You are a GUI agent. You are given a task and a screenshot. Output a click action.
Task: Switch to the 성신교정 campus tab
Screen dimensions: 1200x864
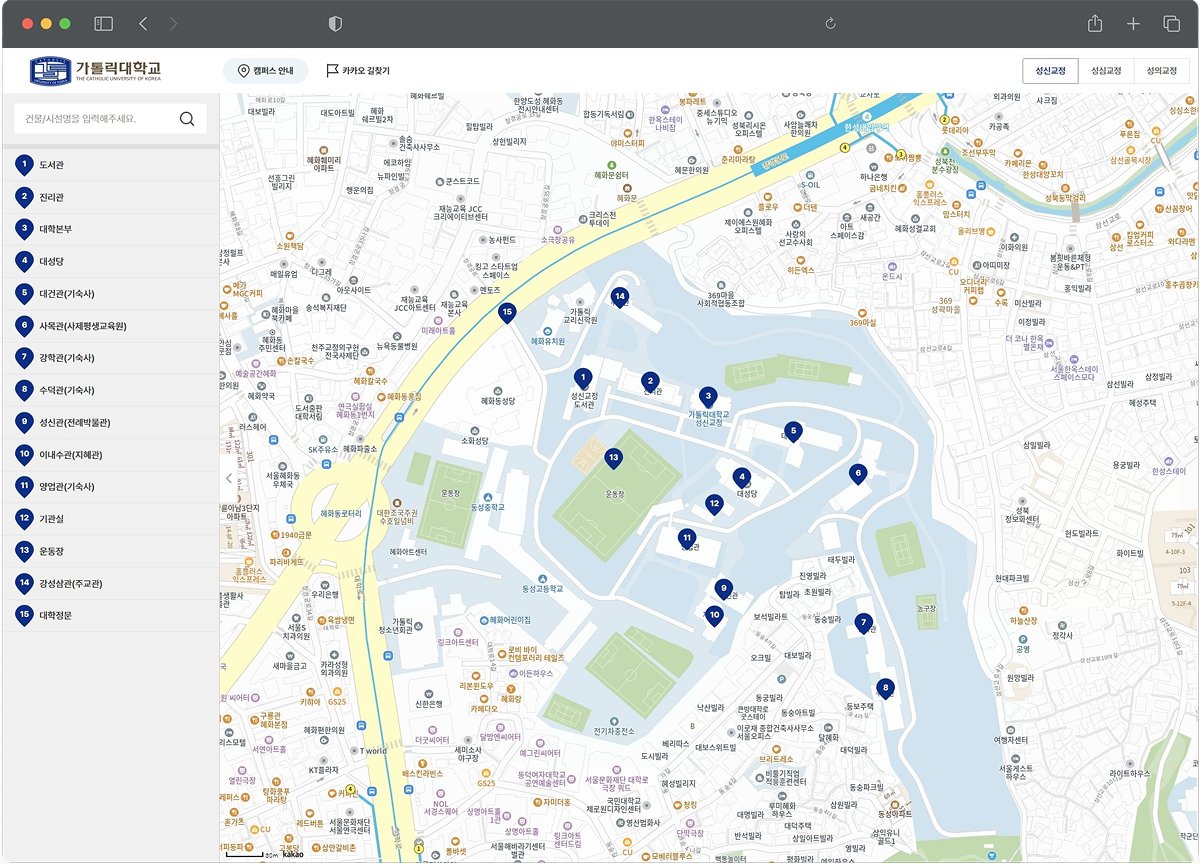pyautogui.click(x=1050, y=71)
